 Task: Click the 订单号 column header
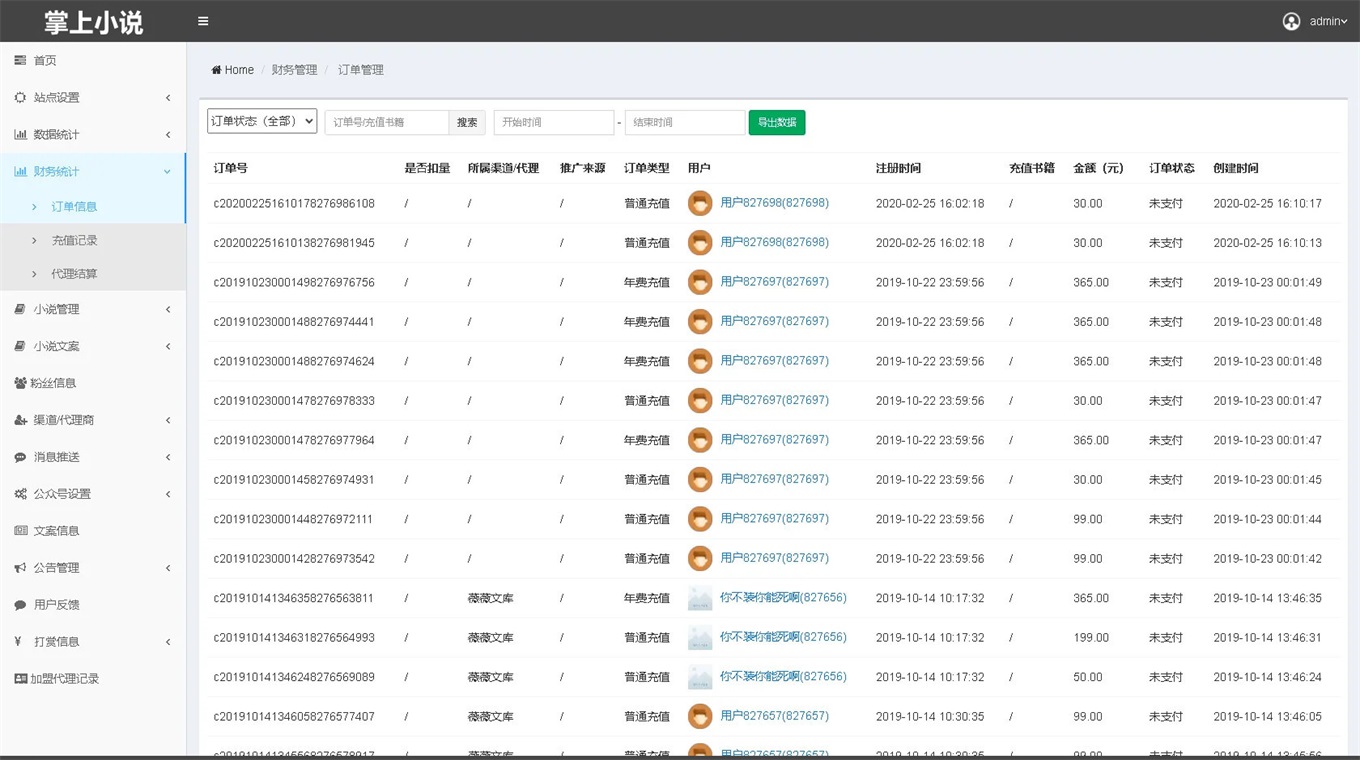(230, 168)
